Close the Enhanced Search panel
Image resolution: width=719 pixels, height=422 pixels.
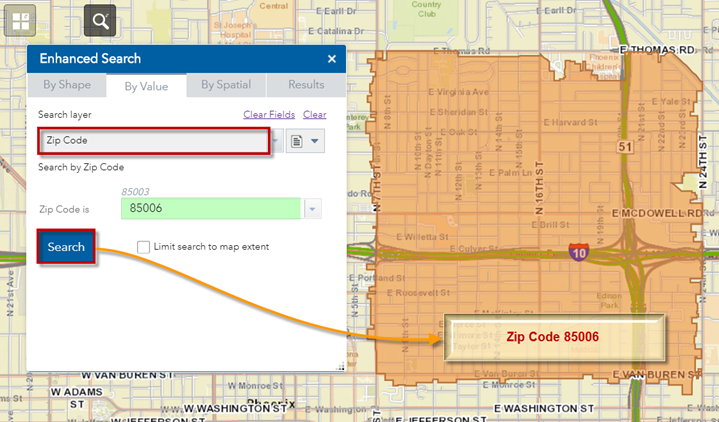click(x=332, y=59)
